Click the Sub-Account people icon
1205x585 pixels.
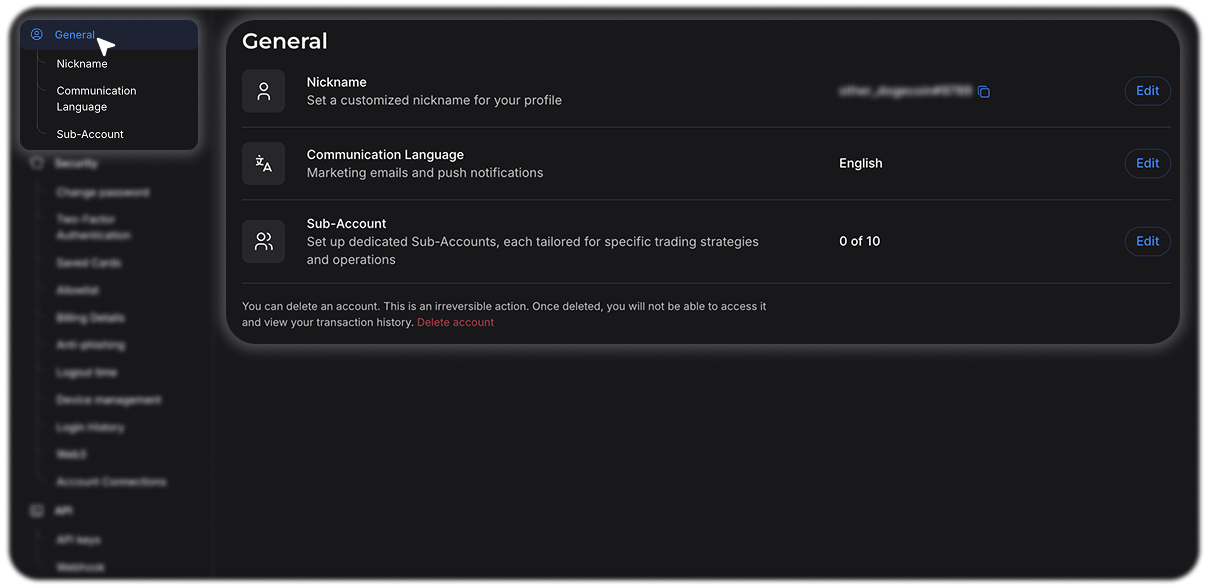[x=263, y=241]
